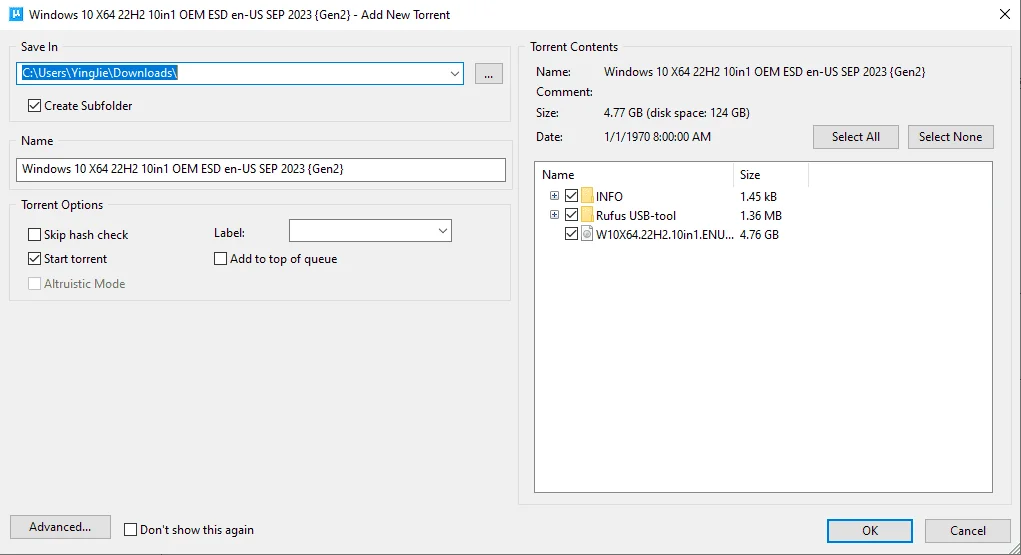Image resolution: width=1021 pixels, height=555 pixels.
Task: Click the Select None button
Action: pyautogui.click(x=951, y=137)
